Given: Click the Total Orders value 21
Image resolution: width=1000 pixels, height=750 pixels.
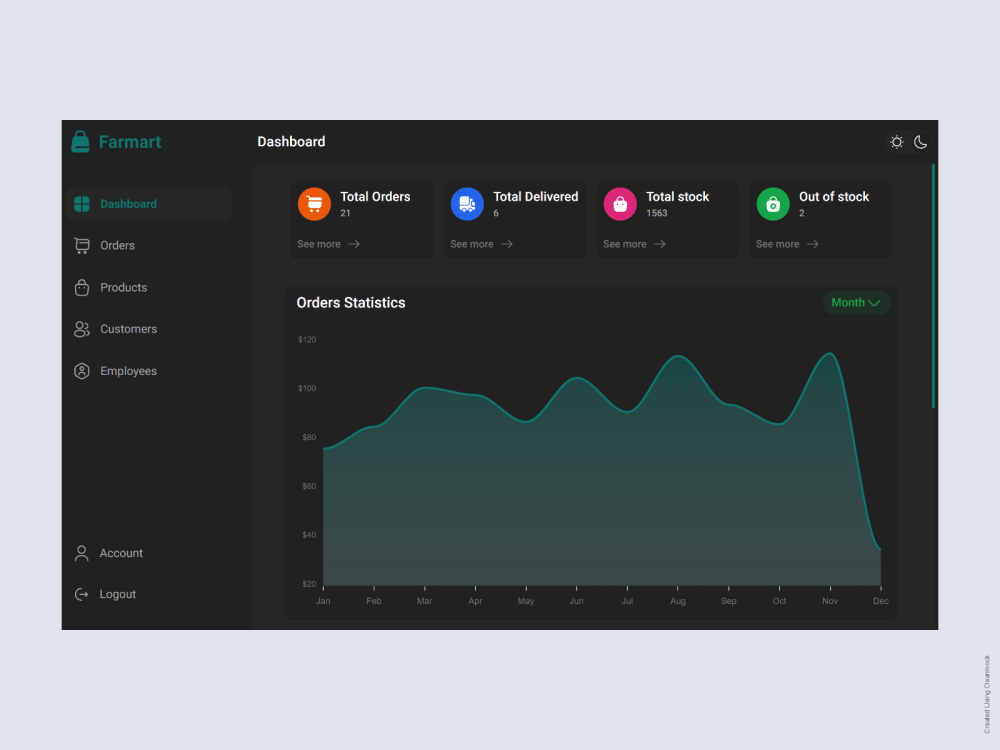Looking at the screenshot, I should tap(345, 214).
